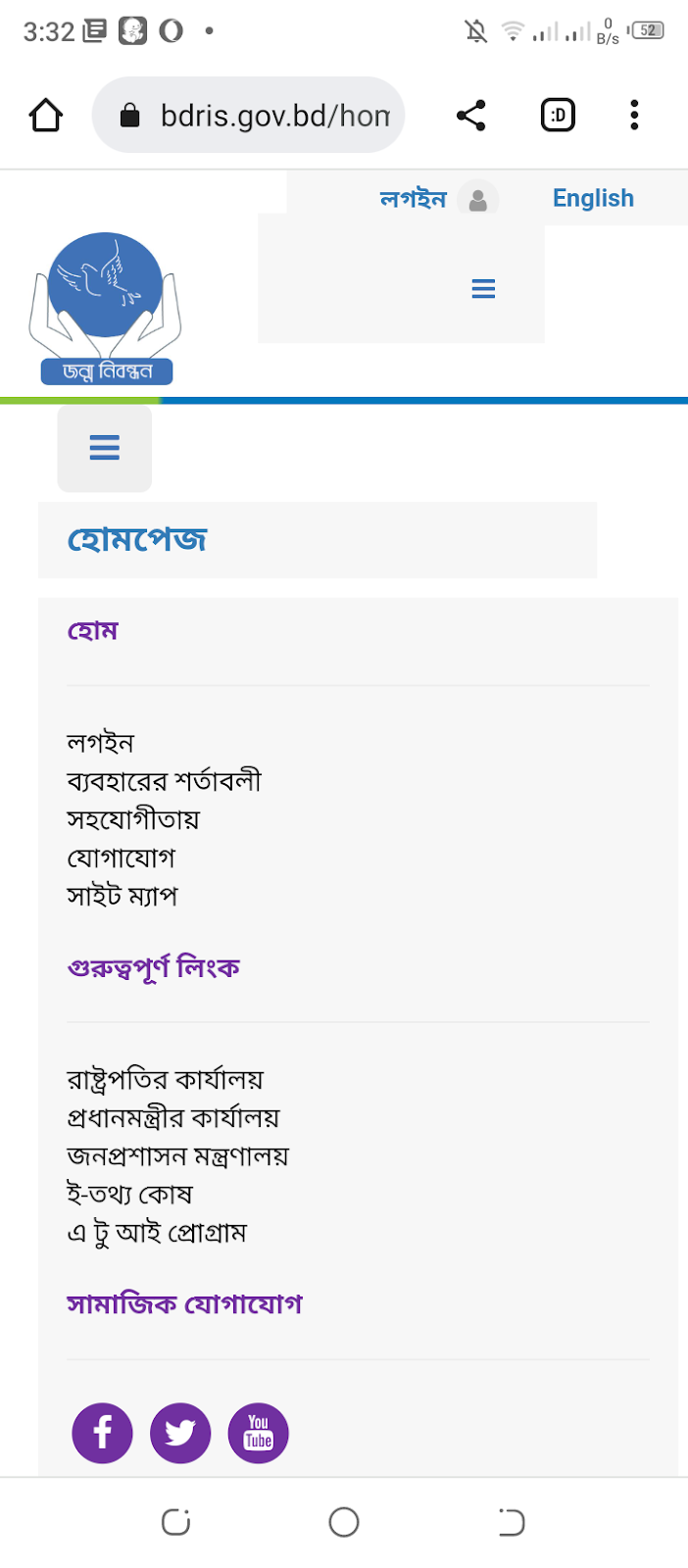The width and height of the screenshot is (688, 1568).
Task: Open the browser home page icon
Action: (46, 116)
